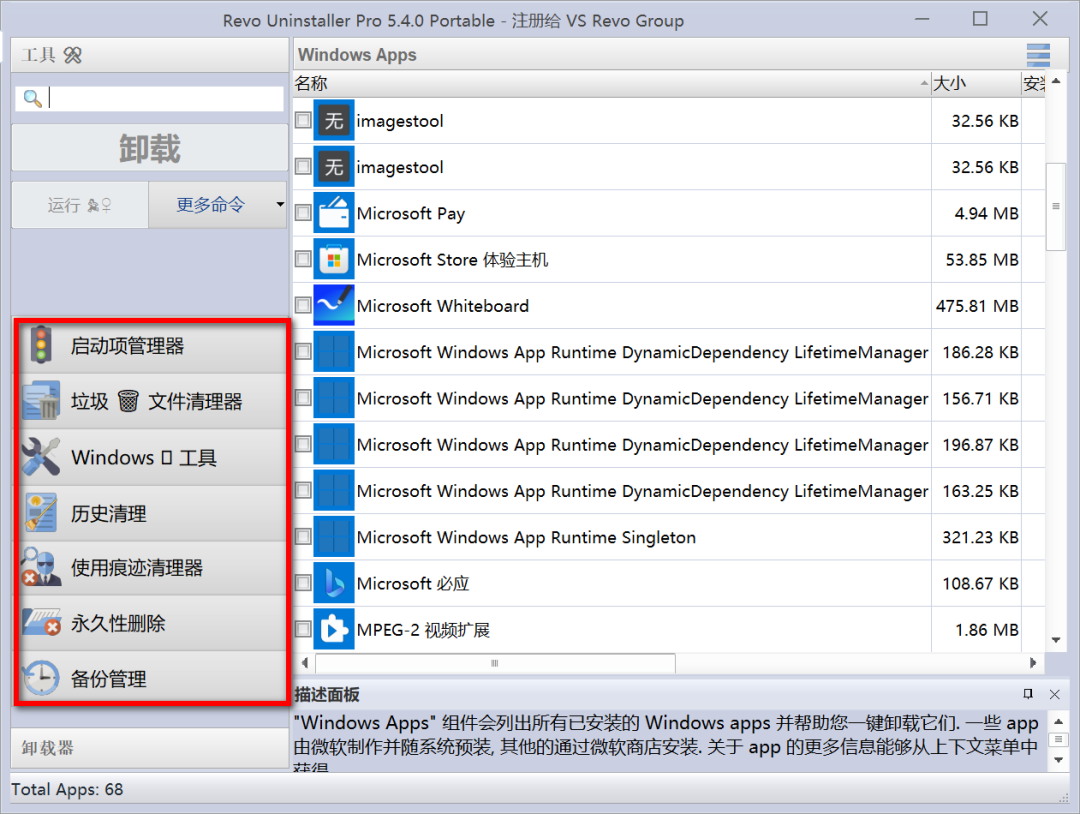Open the unrecoverable delete icon
The image size is (1080, 814).
(41, 623)
